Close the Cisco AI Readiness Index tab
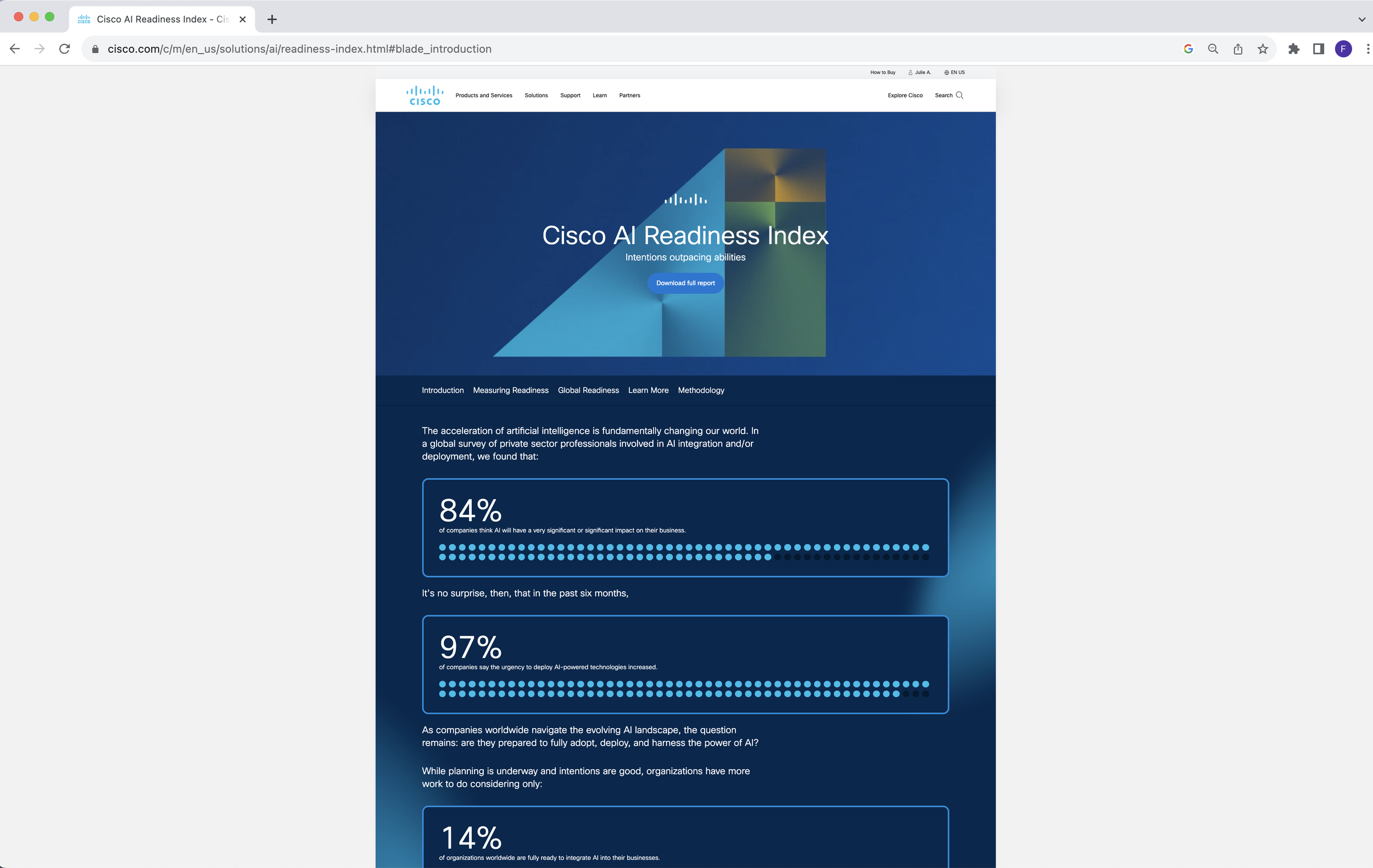 tap(242, 19)
